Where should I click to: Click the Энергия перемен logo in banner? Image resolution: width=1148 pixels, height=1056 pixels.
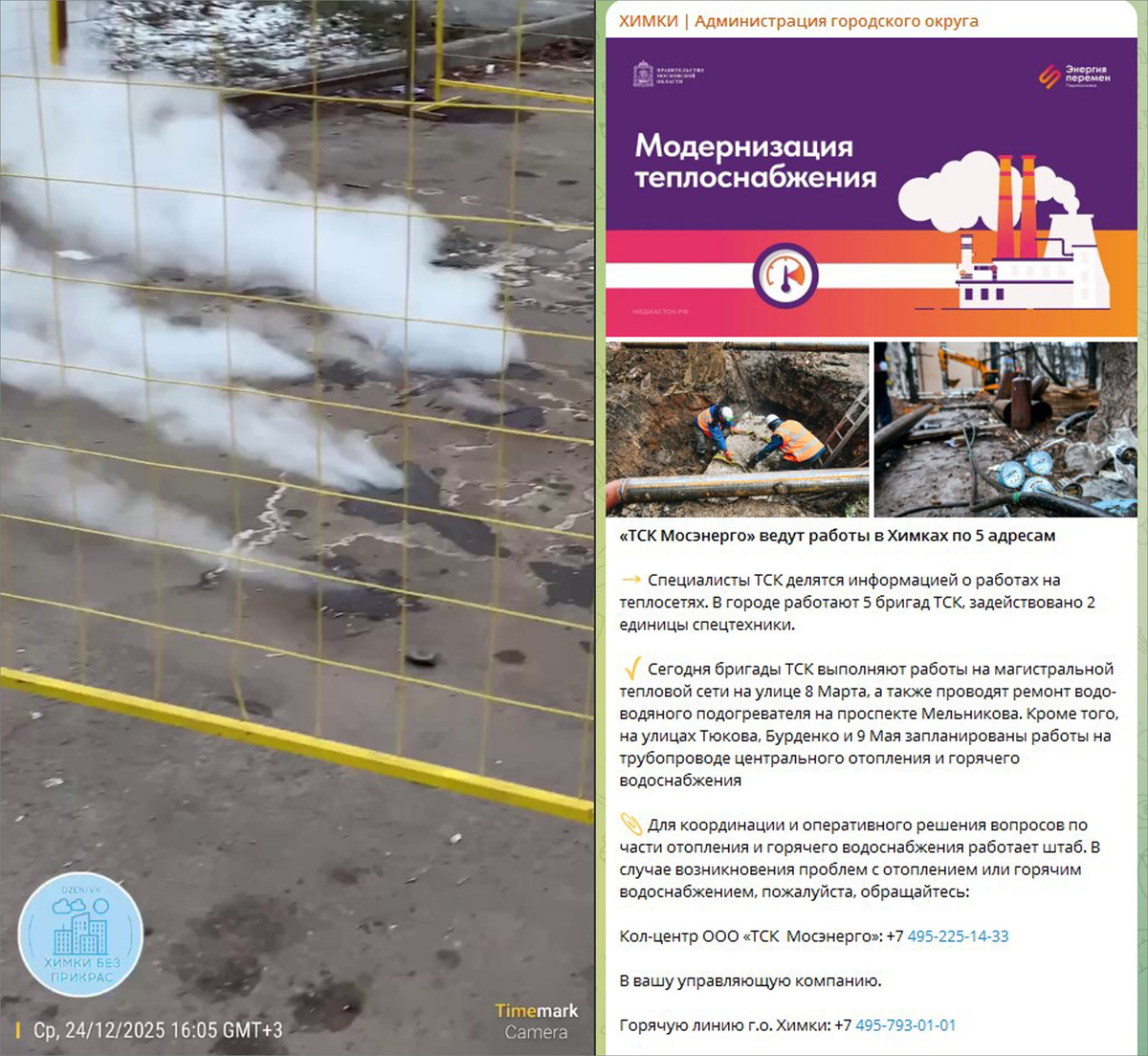1075,77
